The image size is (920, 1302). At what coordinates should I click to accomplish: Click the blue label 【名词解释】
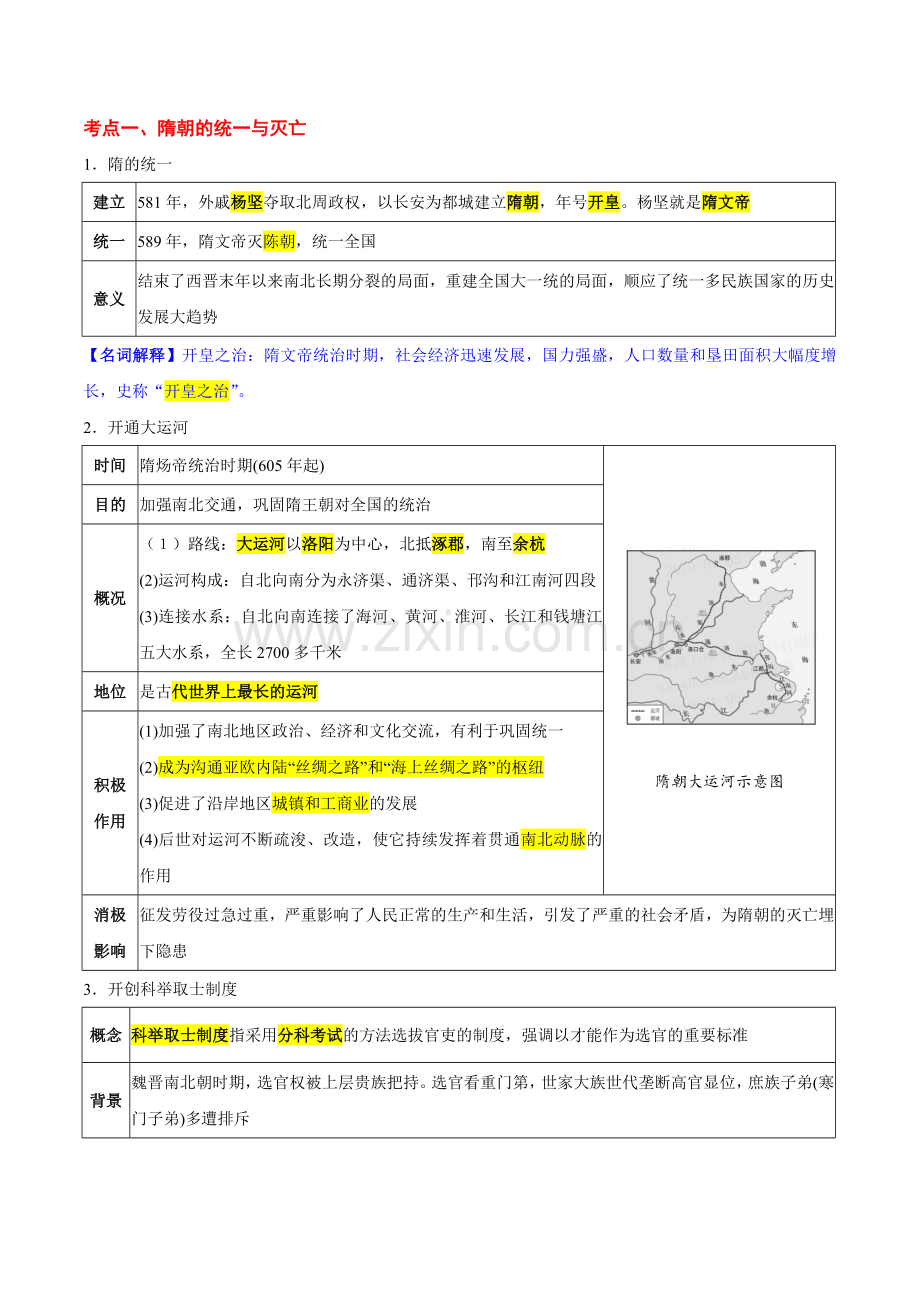pyautogui.click(x=132, y=355)
